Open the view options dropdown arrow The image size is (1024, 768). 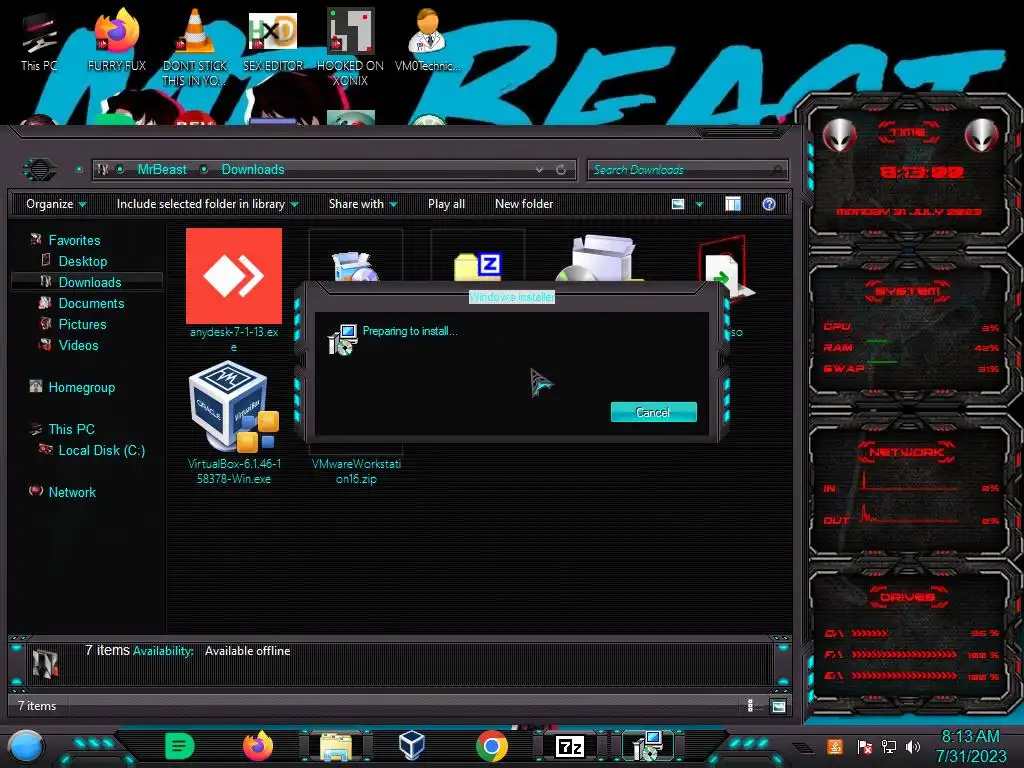point(699,204)
